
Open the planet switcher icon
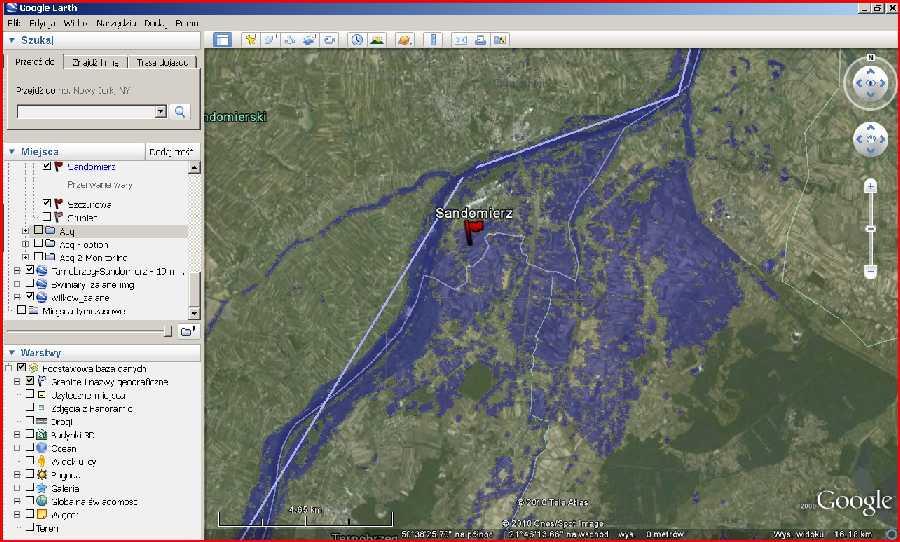[405, 40]
